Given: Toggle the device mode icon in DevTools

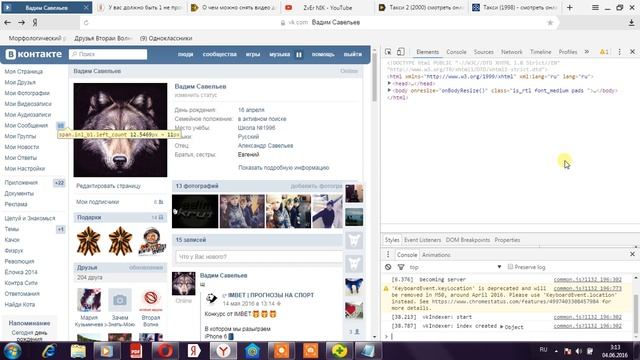Looking at the screenshot, I should [x=401, y=52].
